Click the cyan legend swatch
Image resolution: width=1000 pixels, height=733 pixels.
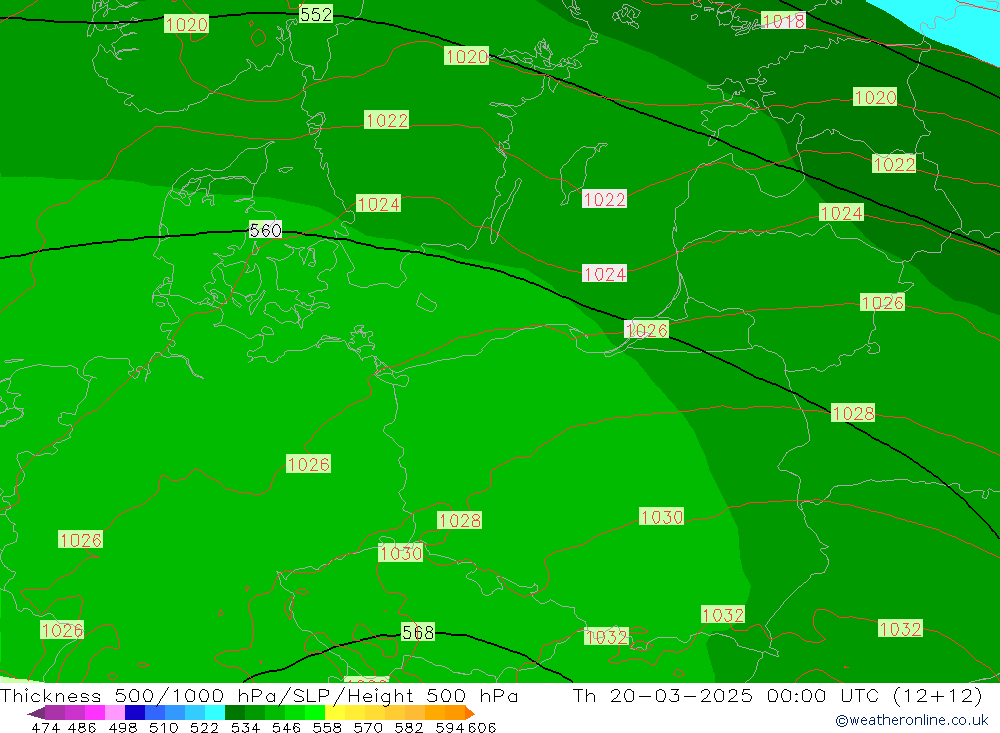pos(215,713)
